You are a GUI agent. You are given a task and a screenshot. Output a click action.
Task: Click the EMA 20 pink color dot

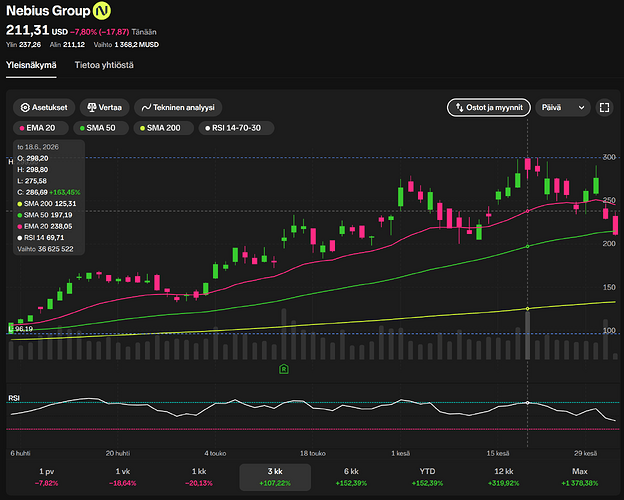click(22, 128)
